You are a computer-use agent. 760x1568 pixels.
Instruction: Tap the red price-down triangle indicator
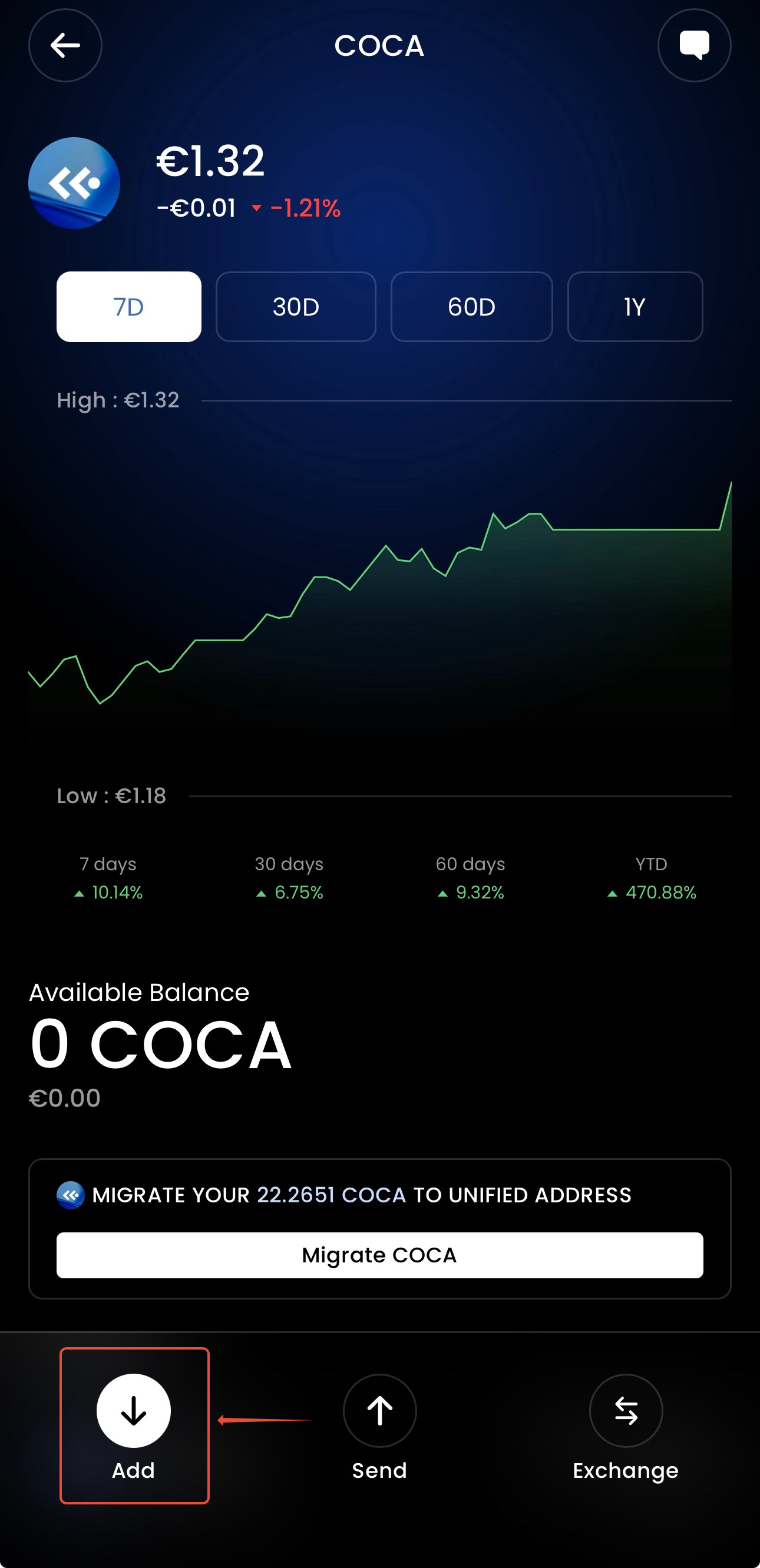coord(256,208)
